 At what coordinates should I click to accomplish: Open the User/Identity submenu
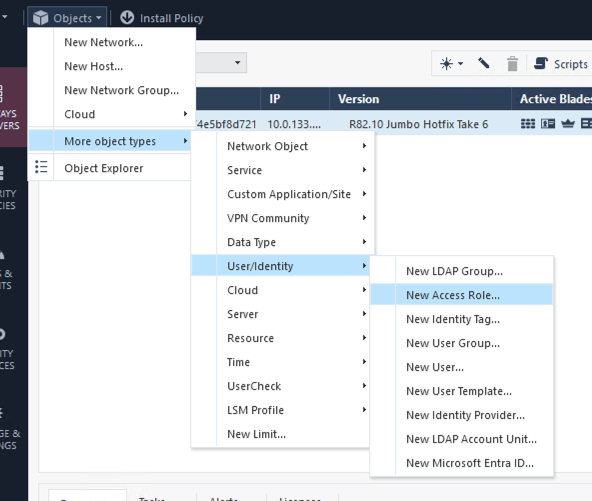click(281, 266)
